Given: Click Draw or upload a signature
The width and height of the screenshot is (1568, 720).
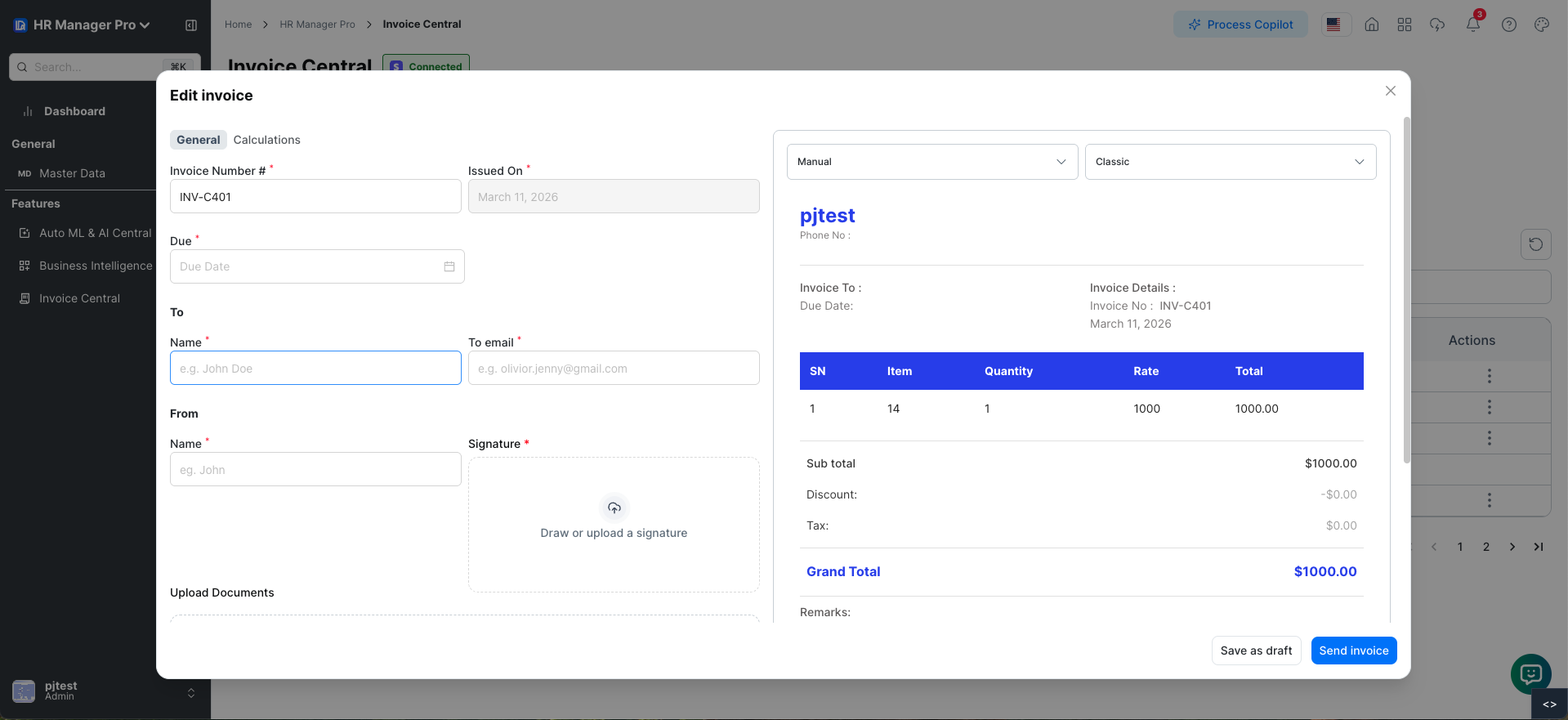Looking at the screenshot, I should pyautogui.click(x=614, y=533).
